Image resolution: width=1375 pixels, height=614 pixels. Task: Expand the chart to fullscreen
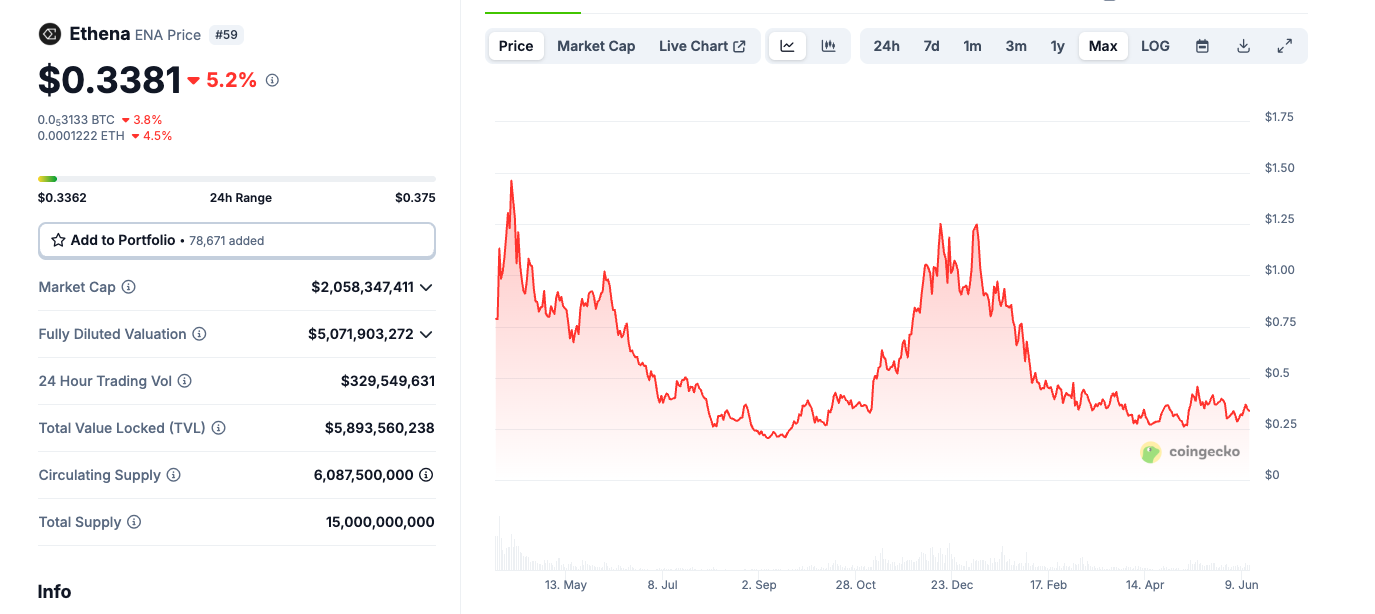pos(1284,45)
